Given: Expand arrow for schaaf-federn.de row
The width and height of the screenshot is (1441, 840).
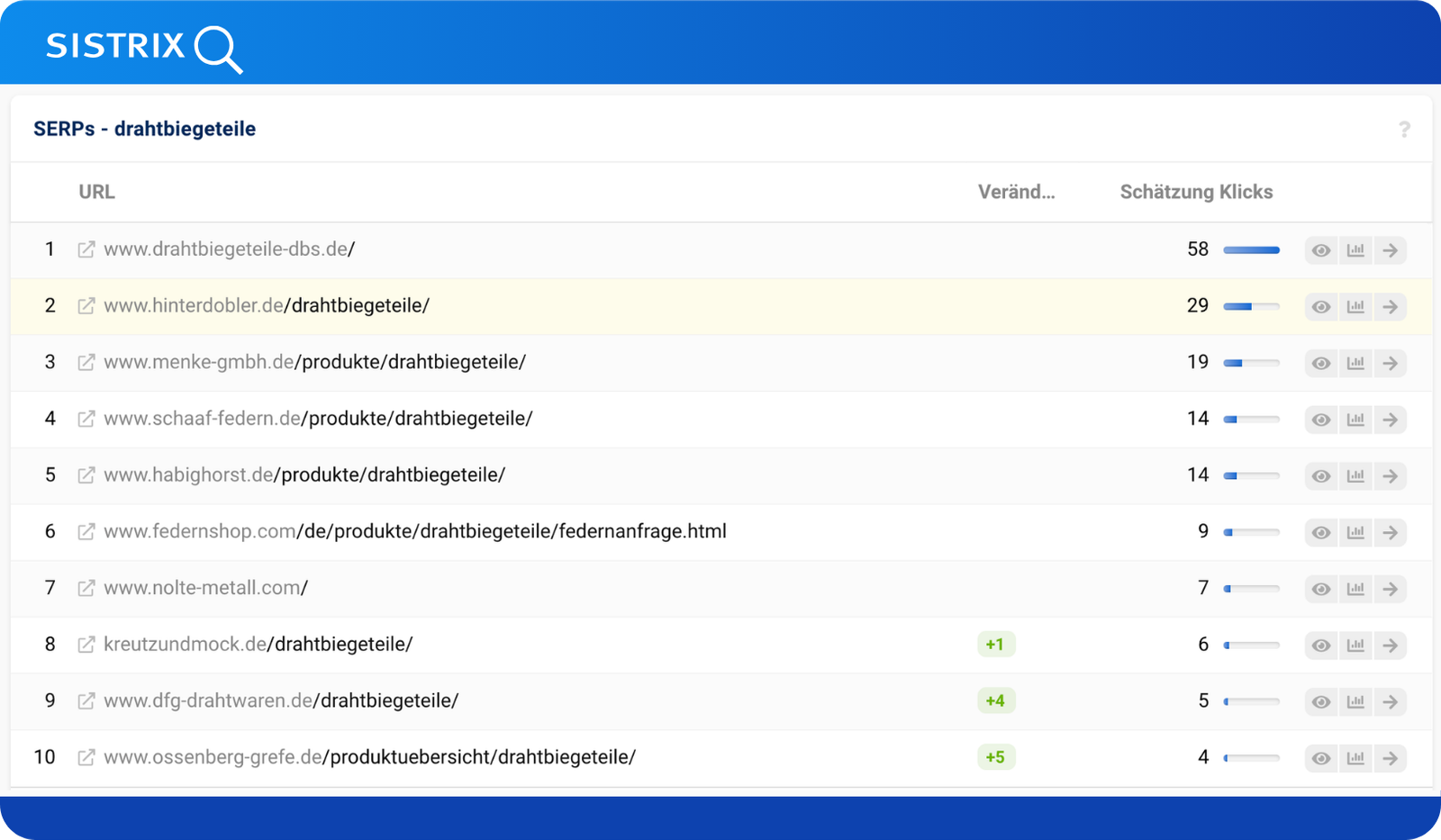Looking at the screenshot, I should pyautogui.click(x=1391, y=420).
